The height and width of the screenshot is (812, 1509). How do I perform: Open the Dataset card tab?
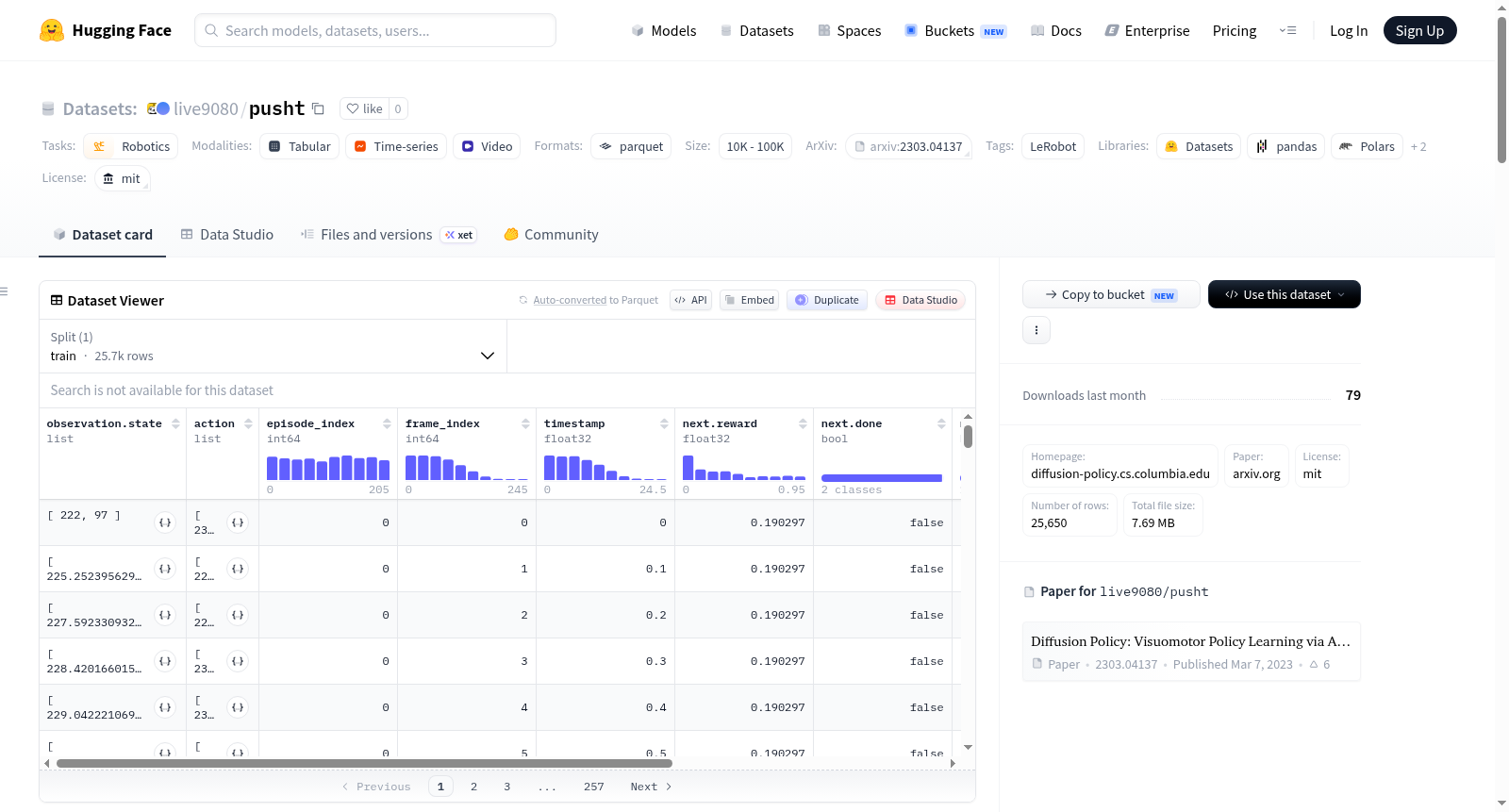(x=103, y=235)
